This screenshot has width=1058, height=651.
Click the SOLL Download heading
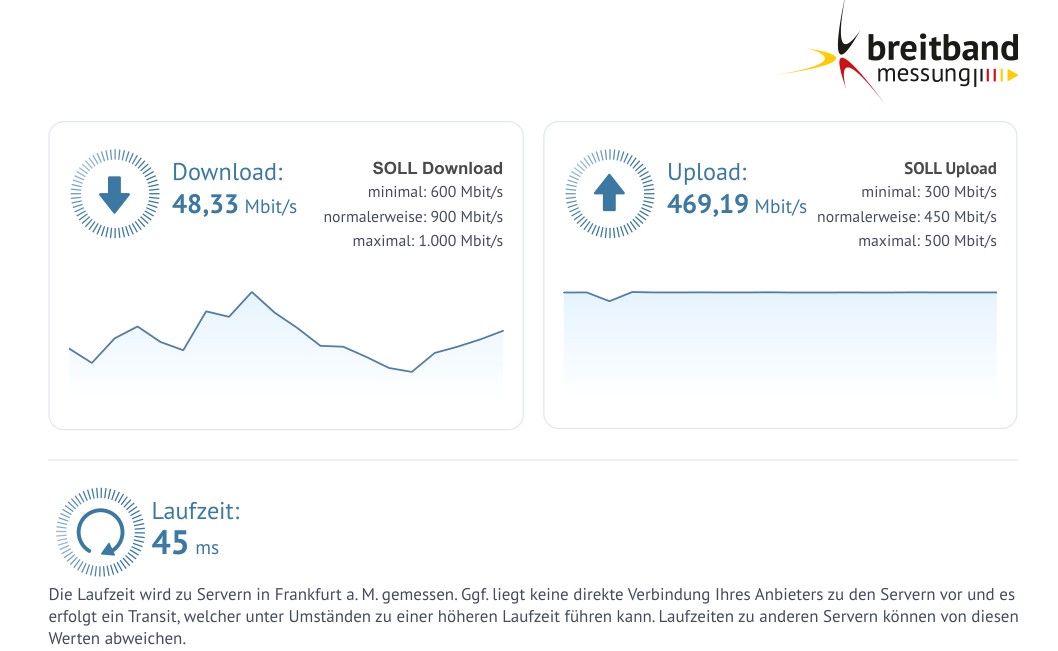point(437,168)
